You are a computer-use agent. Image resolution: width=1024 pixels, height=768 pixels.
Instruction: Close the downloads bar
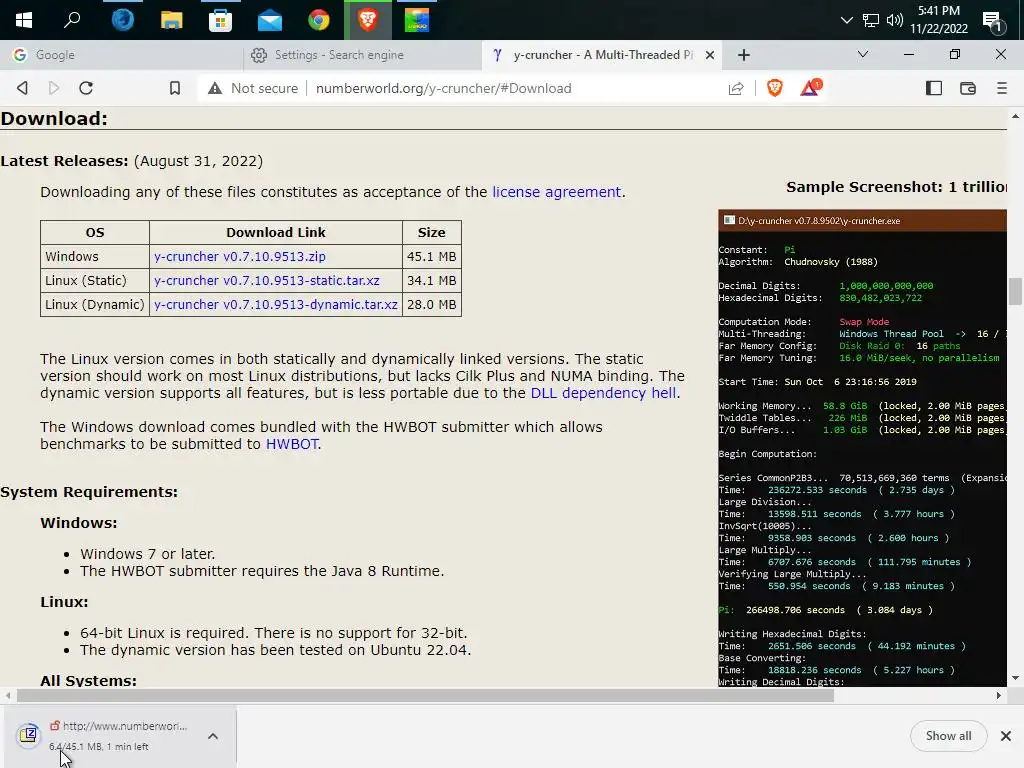click(1006, 736)
